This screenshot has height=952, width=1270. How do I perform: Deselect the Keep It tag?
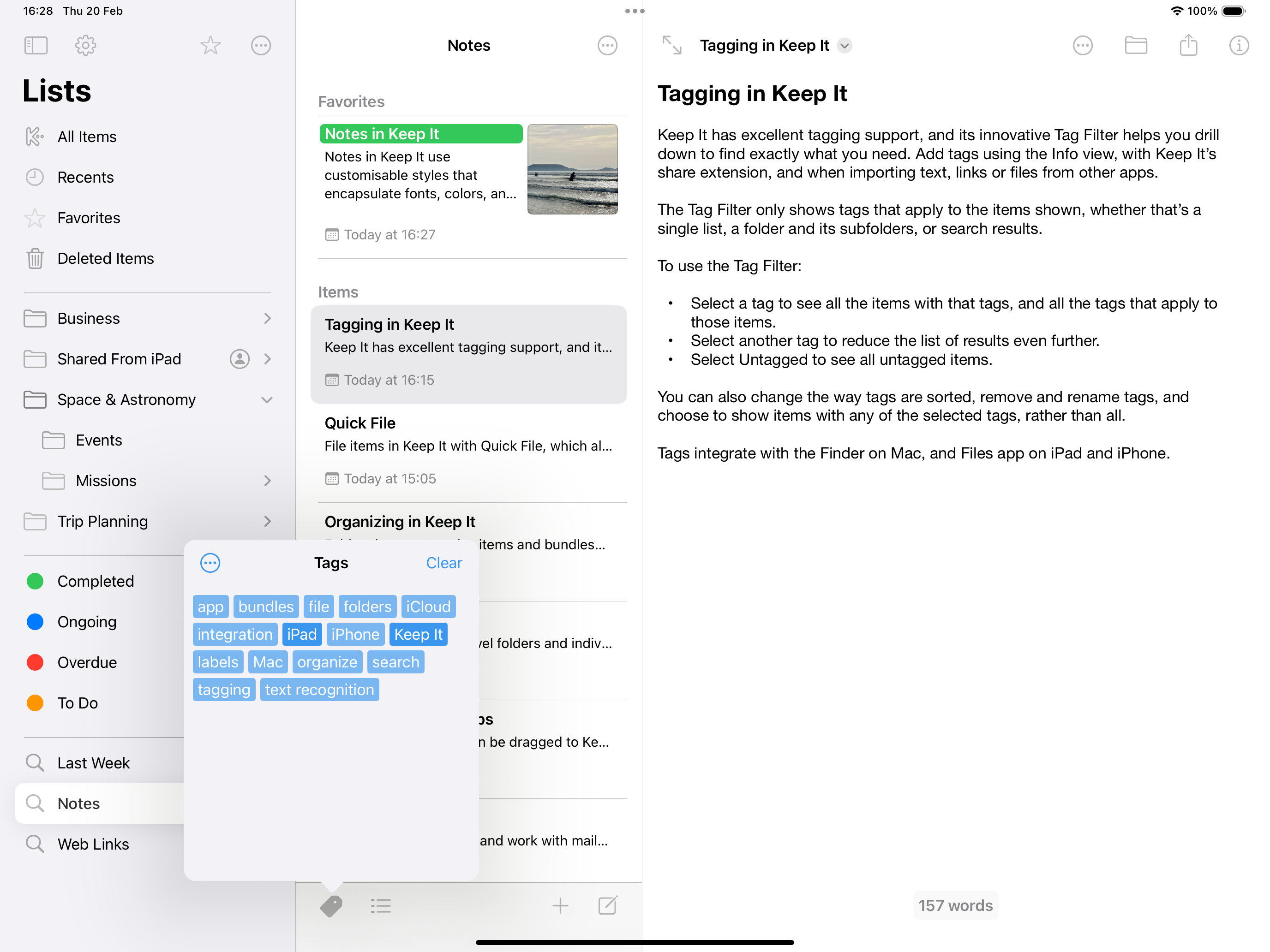tap(419, 634)
